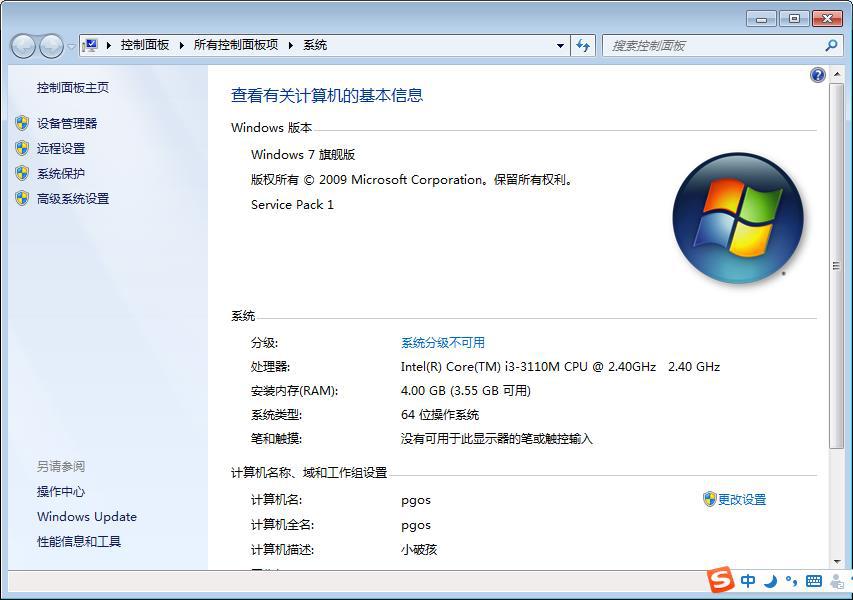The width and height of the screenshot is (853, 600).
Task: Open 高级系统设置 link
Action: coord(73,199)
